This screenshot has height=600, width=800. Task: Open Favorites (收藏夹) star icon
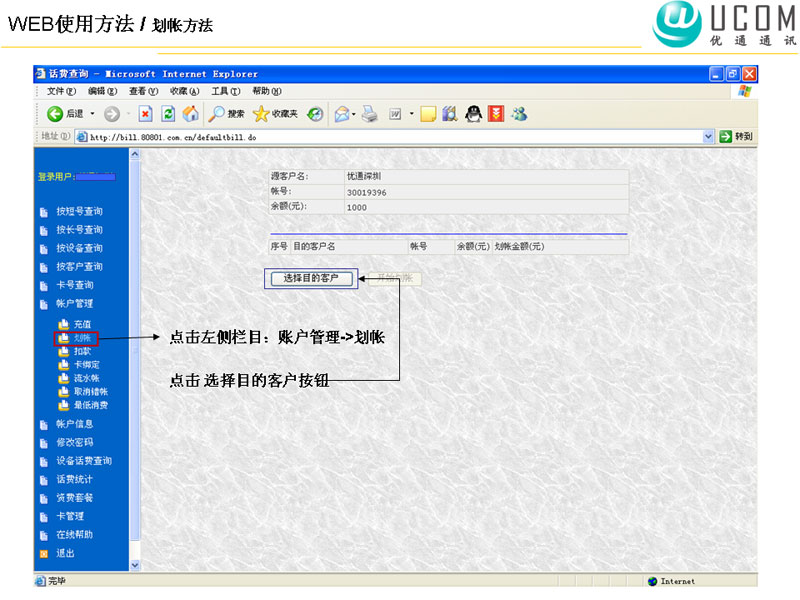(x=275, y=114)
